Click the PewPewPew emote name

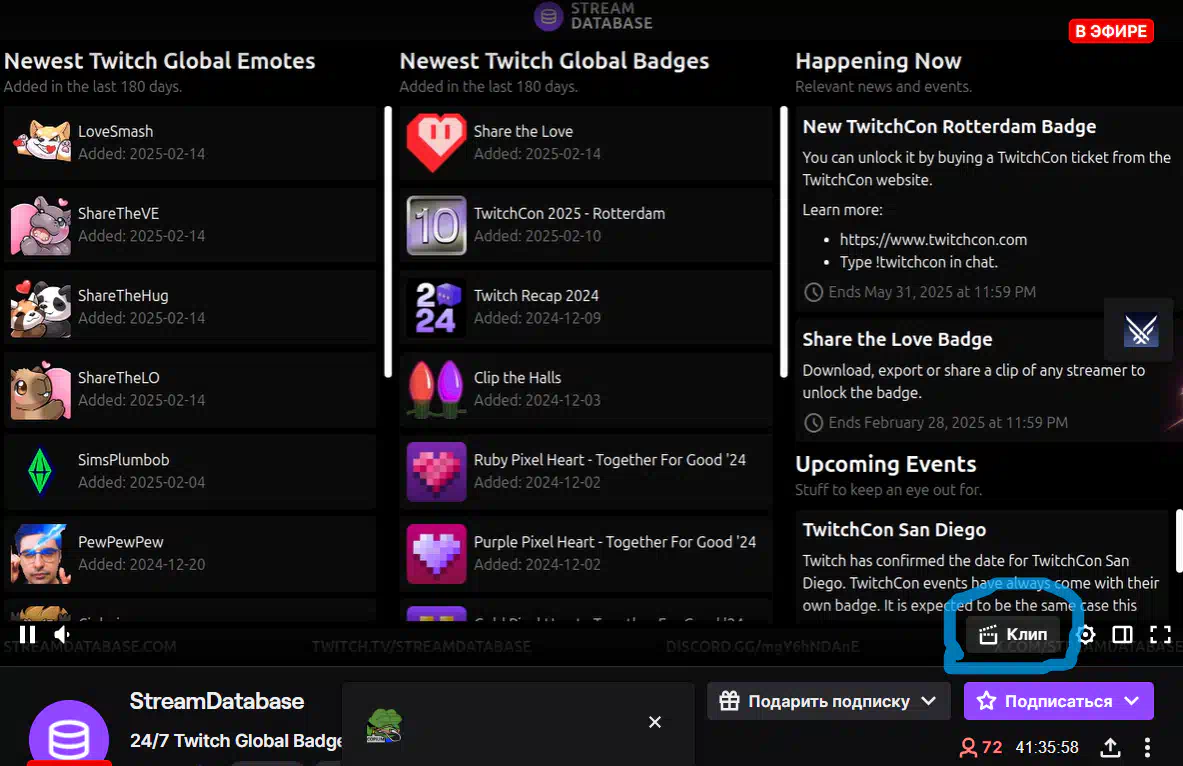coord(121,542)
